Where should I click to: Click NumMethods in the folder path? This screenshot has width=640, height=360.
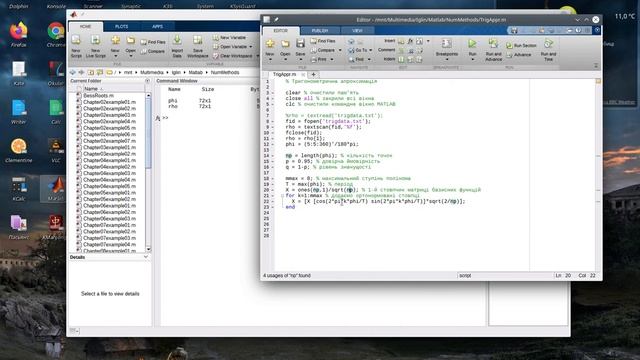tap(225, 72)
